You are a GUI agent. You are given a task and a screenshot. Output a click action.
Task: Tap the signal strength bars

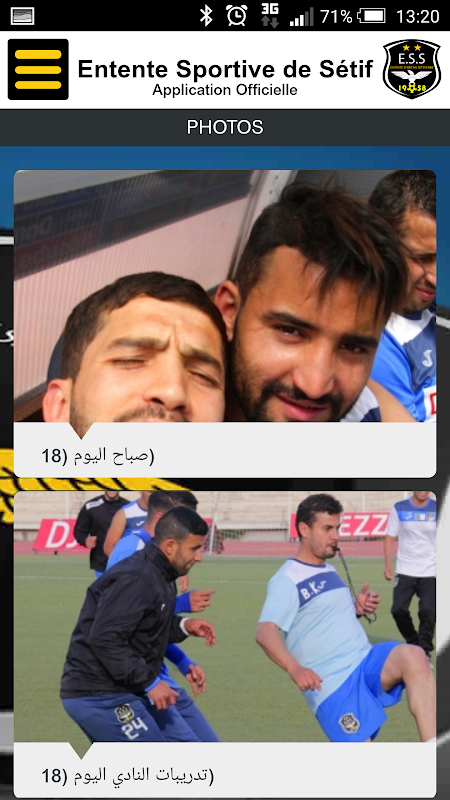click(x=302, y=16)
